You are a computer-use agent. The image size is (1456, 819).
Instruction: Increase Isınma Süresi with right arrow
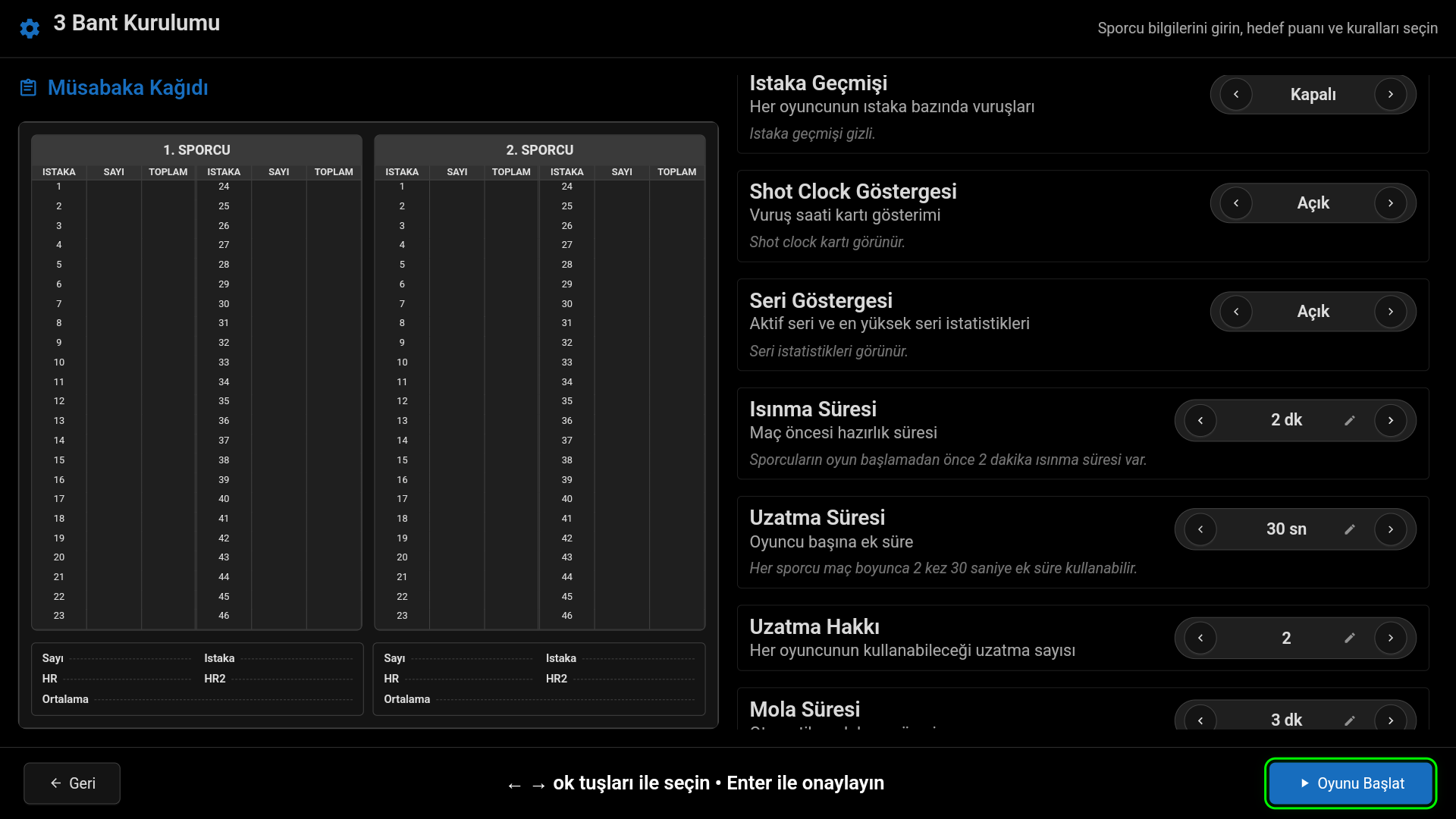pos(1390,421)
